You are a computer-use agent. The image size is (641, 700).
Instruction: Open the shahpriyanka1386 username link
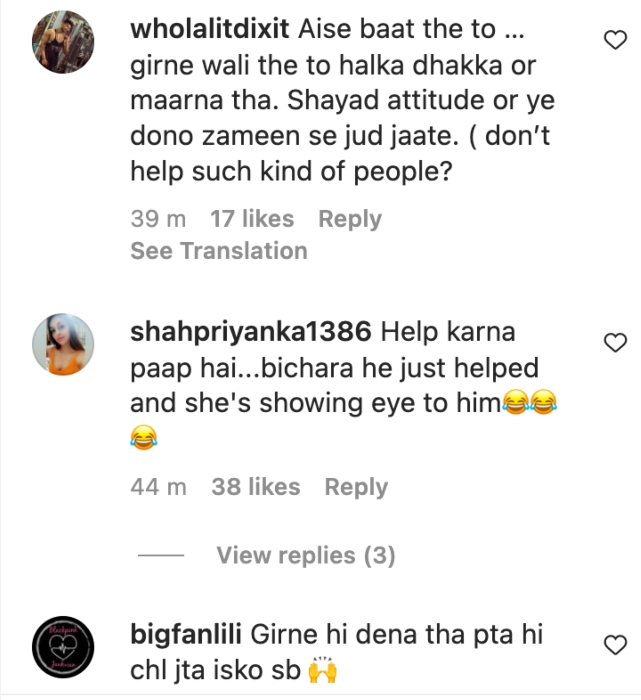[250, 332]
